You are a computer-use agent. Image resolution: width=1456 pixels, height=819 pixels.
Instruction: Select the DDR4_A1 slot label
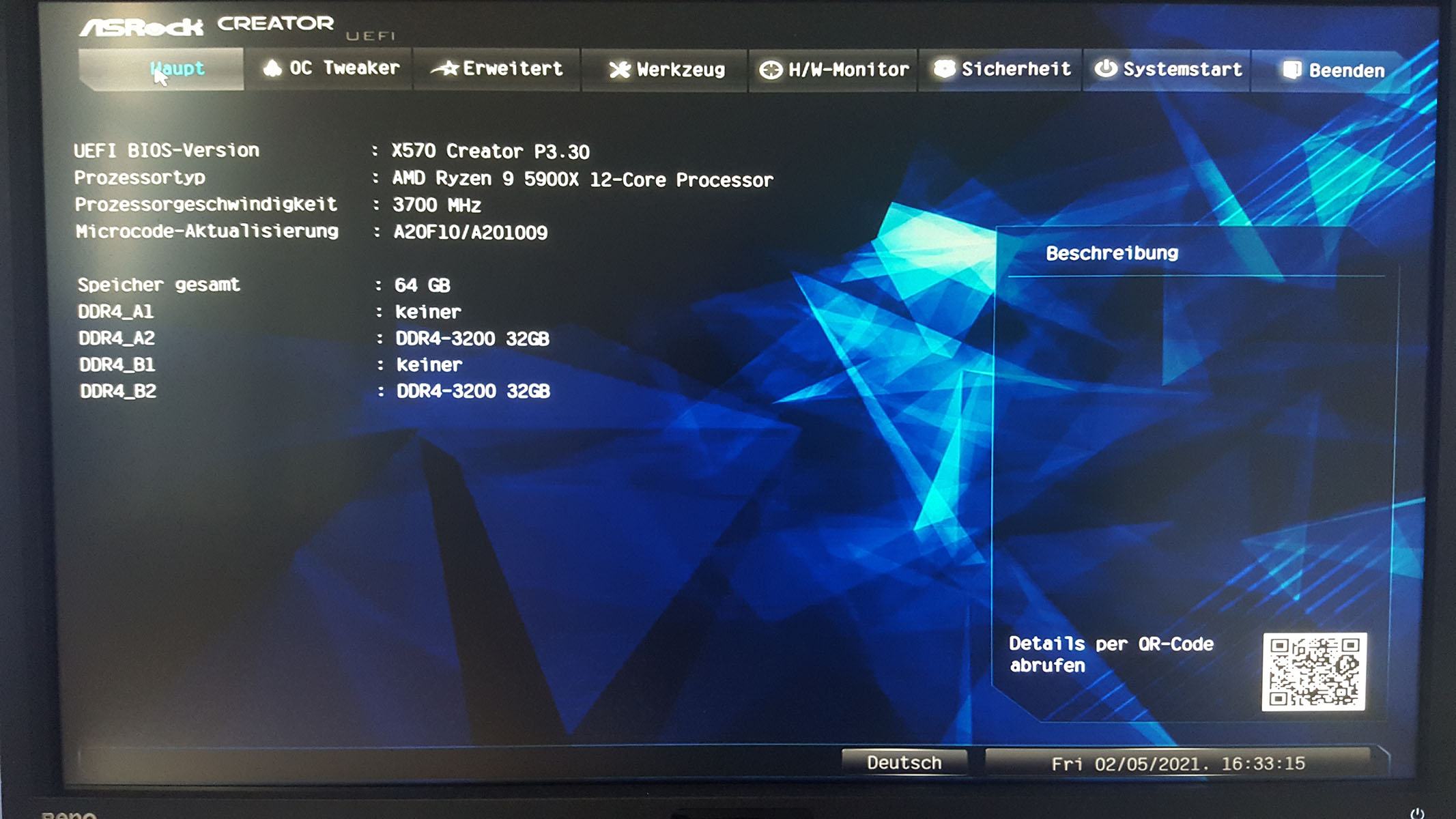point(115,312)
